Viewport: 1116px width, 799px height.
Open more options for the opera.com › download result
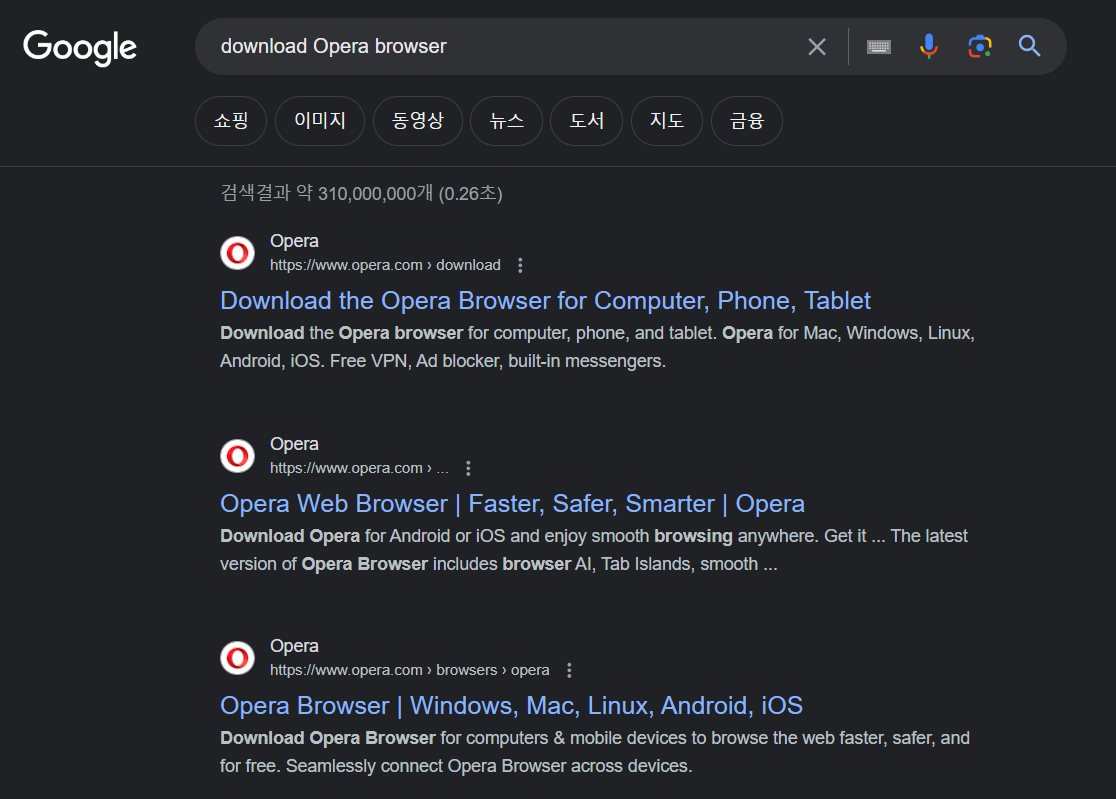pyautogui.click(x=520, y=265)
